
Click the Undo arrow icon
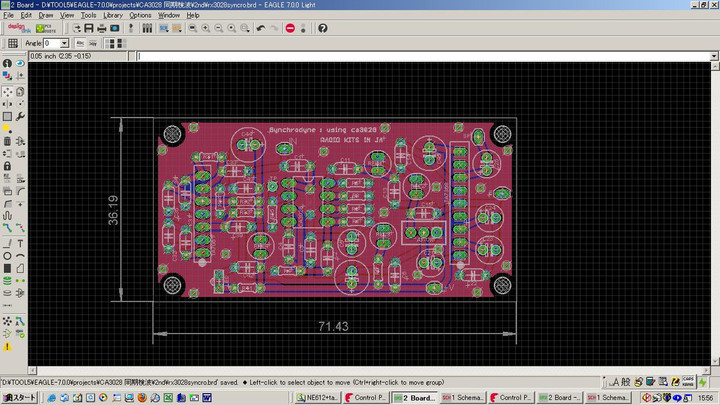click(x=261, y=28)
